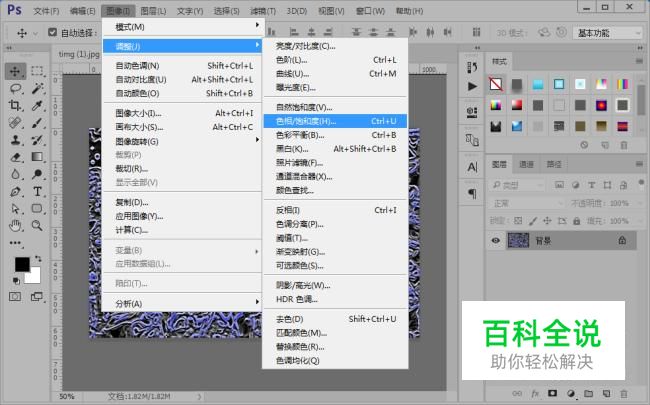Select the Background layer thumbnail
Screen dimensions: 650x405
[518, 240]
